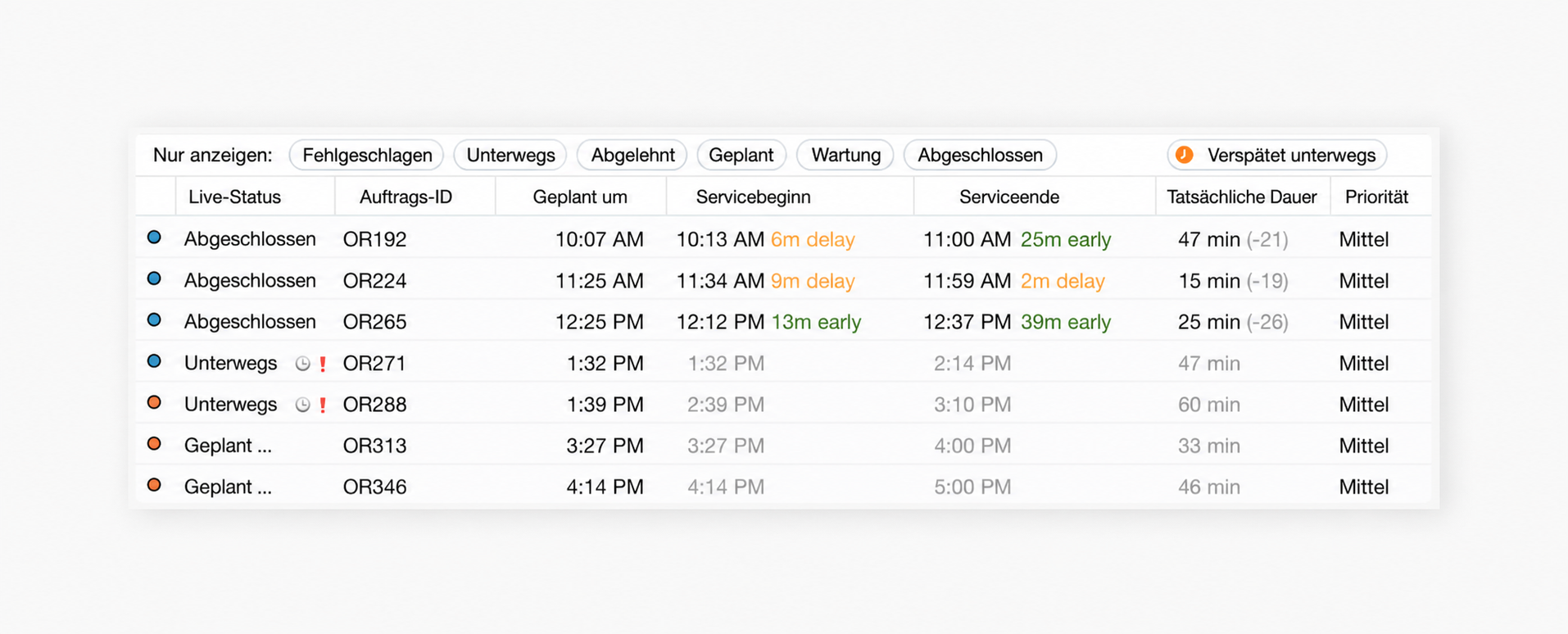The height and width of the screenshot is (634, 1568).
Task: Click planned time 11:25 AM
Action: (600, 281)
